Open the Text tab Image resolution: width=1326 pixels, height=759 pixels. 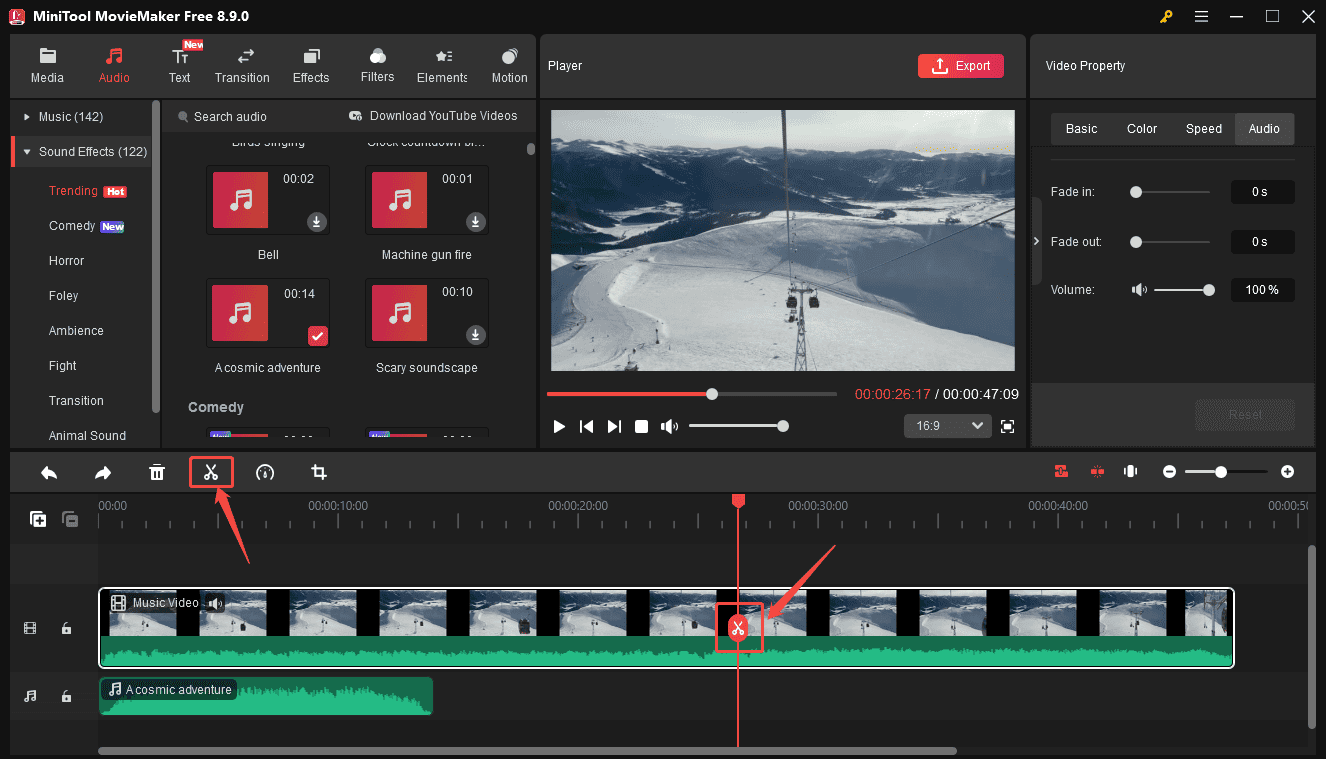(x=179, y=66)
